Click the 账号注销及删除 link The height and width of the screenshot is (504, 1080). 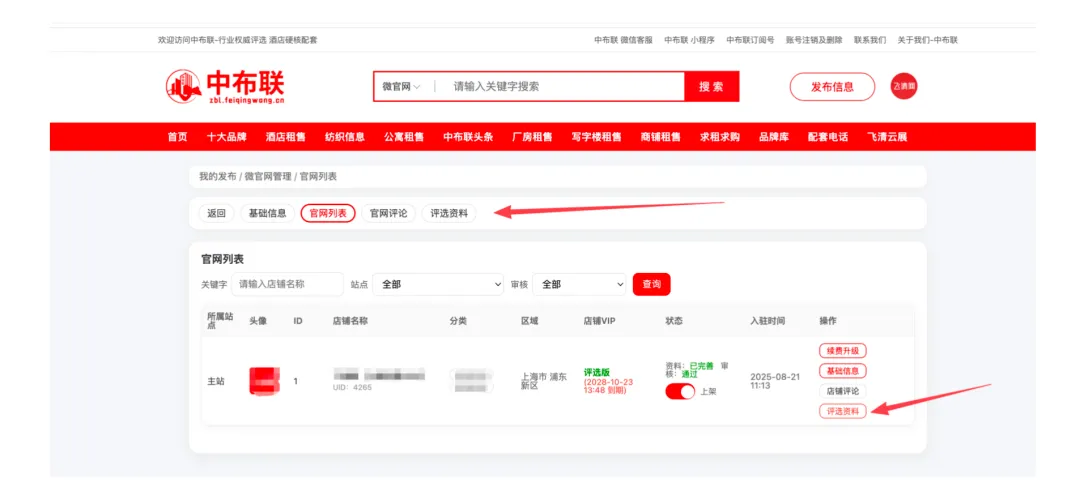814,41
